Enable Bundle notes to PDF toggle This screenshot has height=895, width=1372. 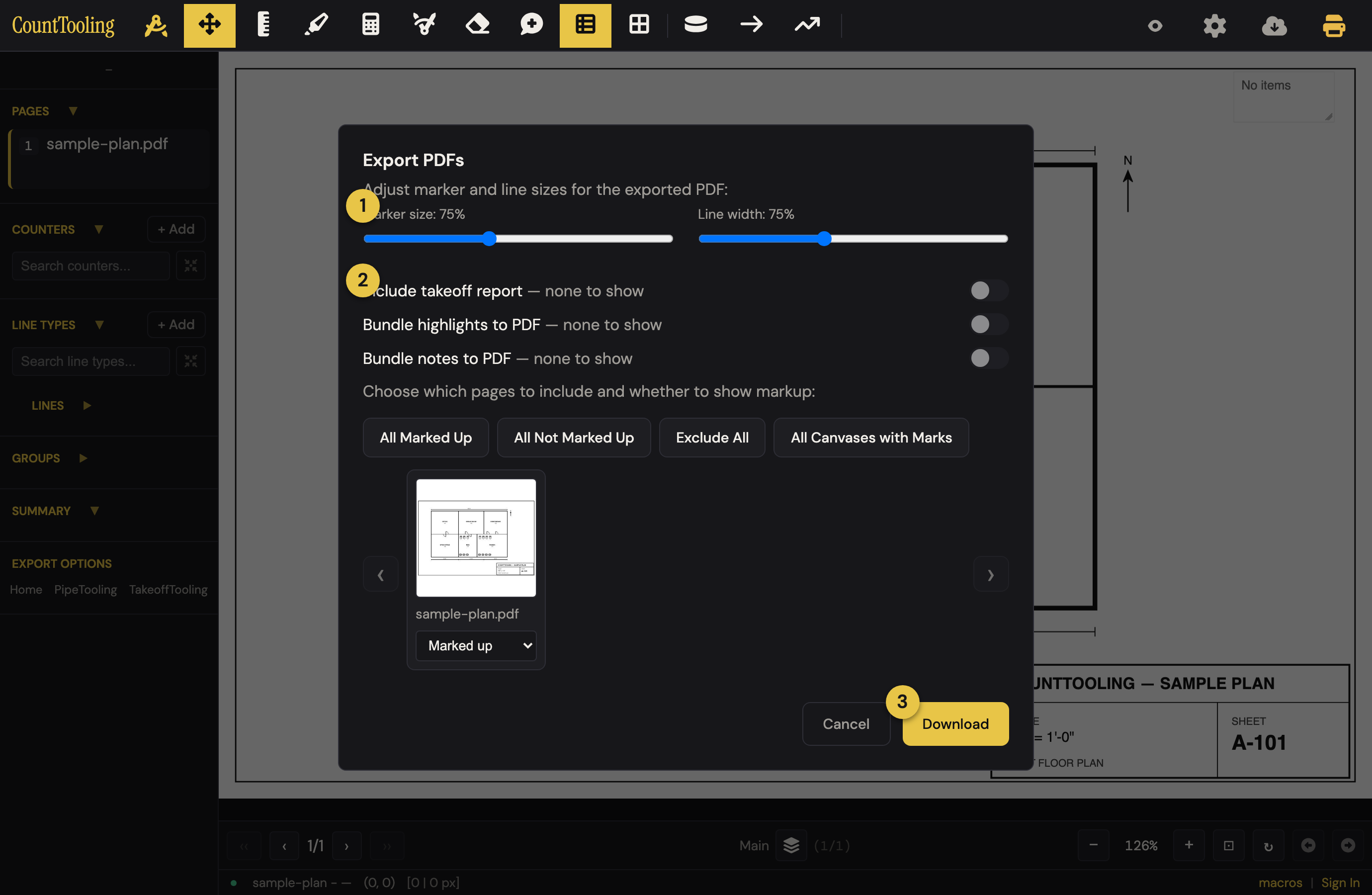point(989,358)
